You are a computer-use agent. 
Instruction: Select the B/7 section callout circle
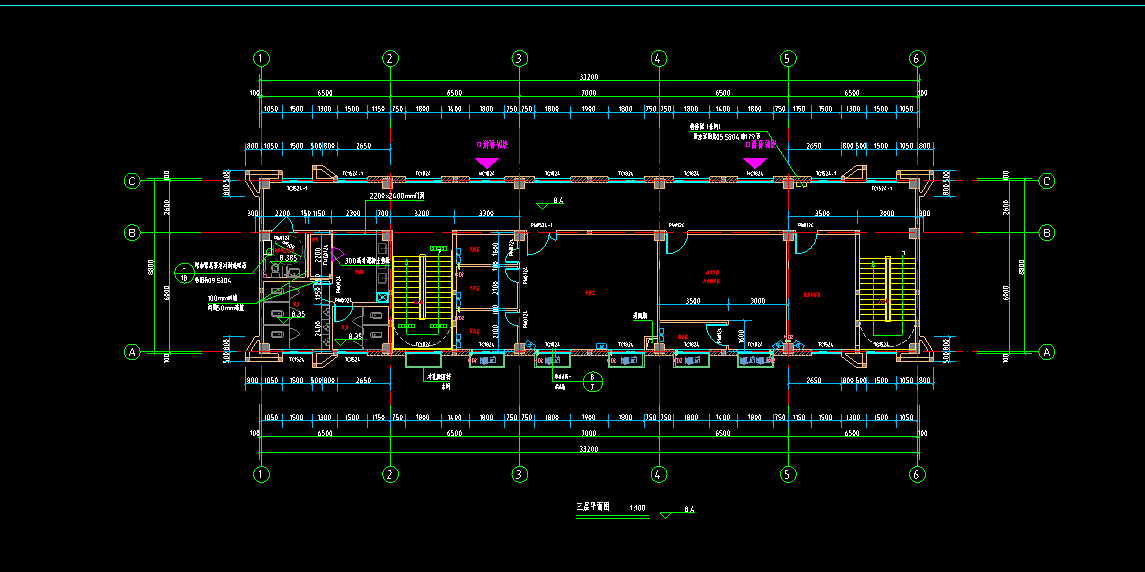pos(591,379)
